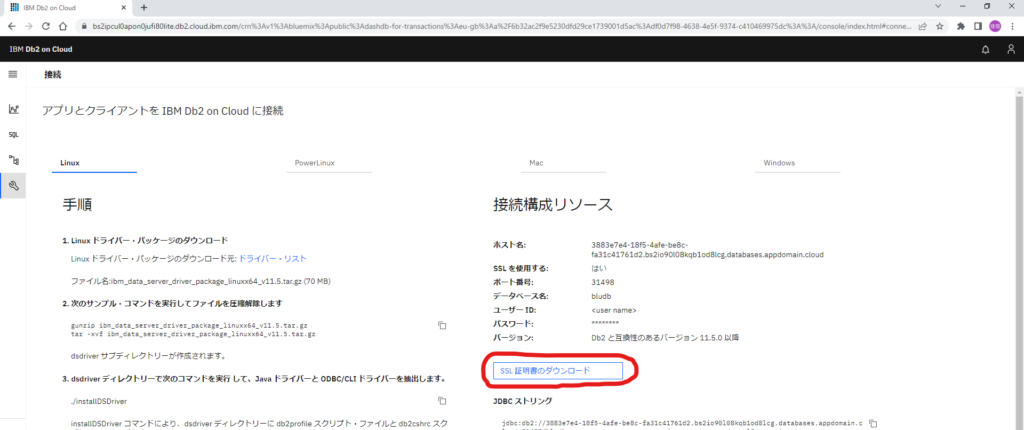Open the notifications bell
Screen dimensions: 1024x430
[985, 49]
